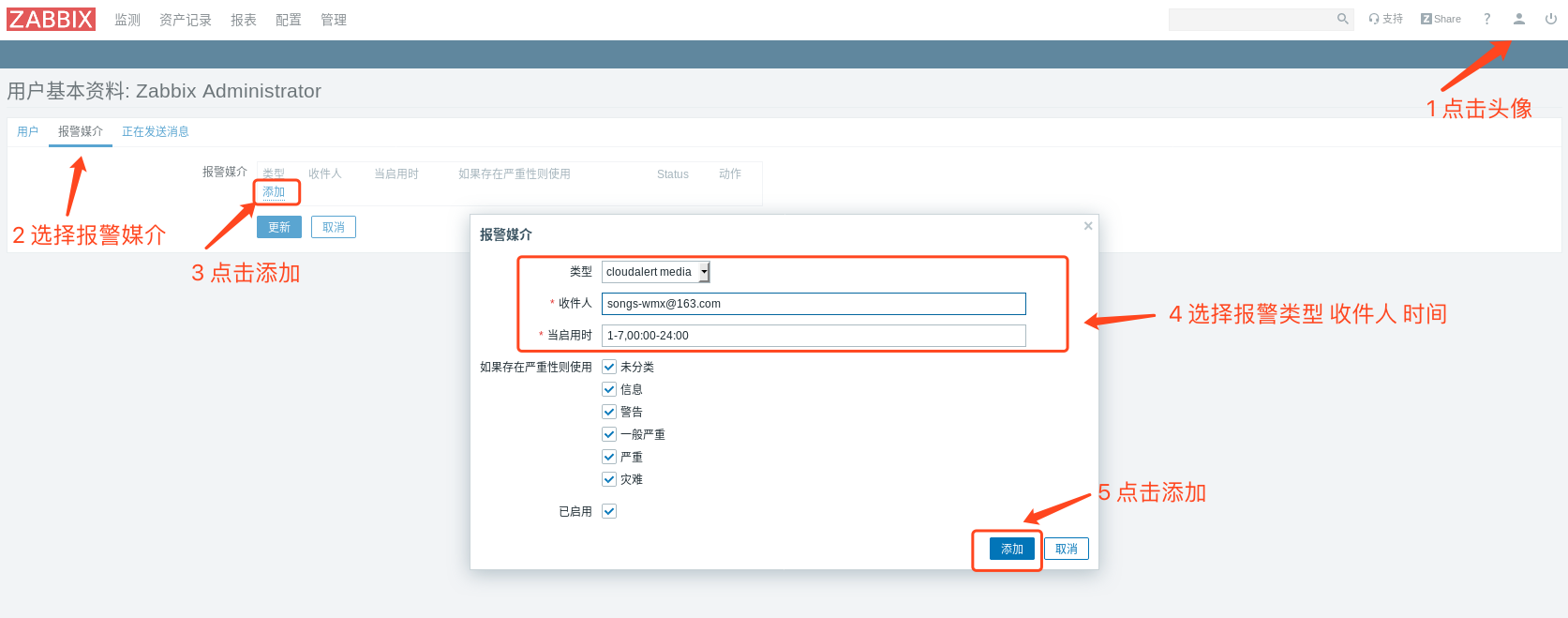Close the 报警媒介 dialog with X
The image size is (1568, 618).
click(x=1088, y=226)
